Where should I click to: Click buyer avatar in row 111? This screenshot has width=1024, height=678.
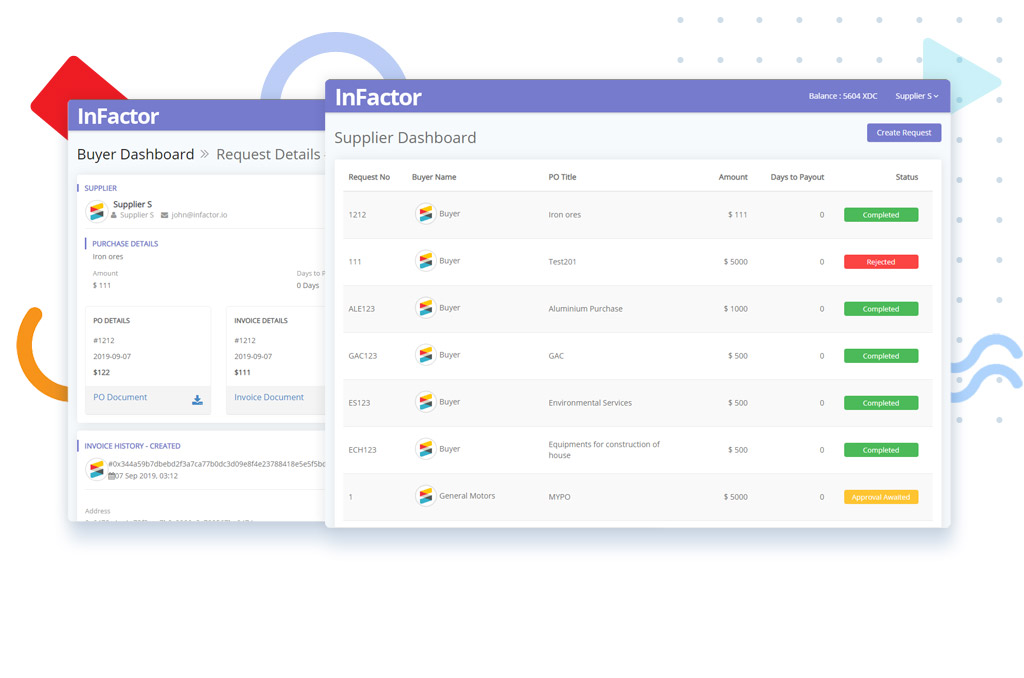(426, 261)
